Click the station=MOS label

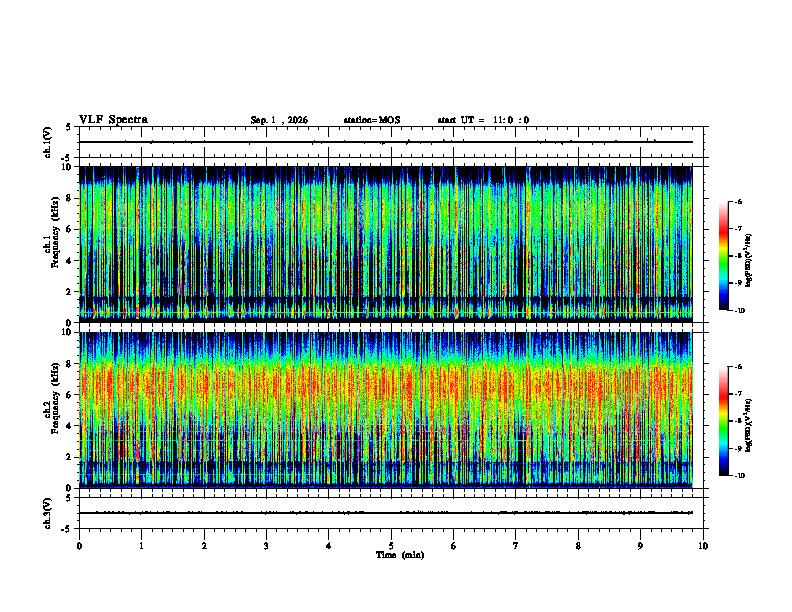372,120
